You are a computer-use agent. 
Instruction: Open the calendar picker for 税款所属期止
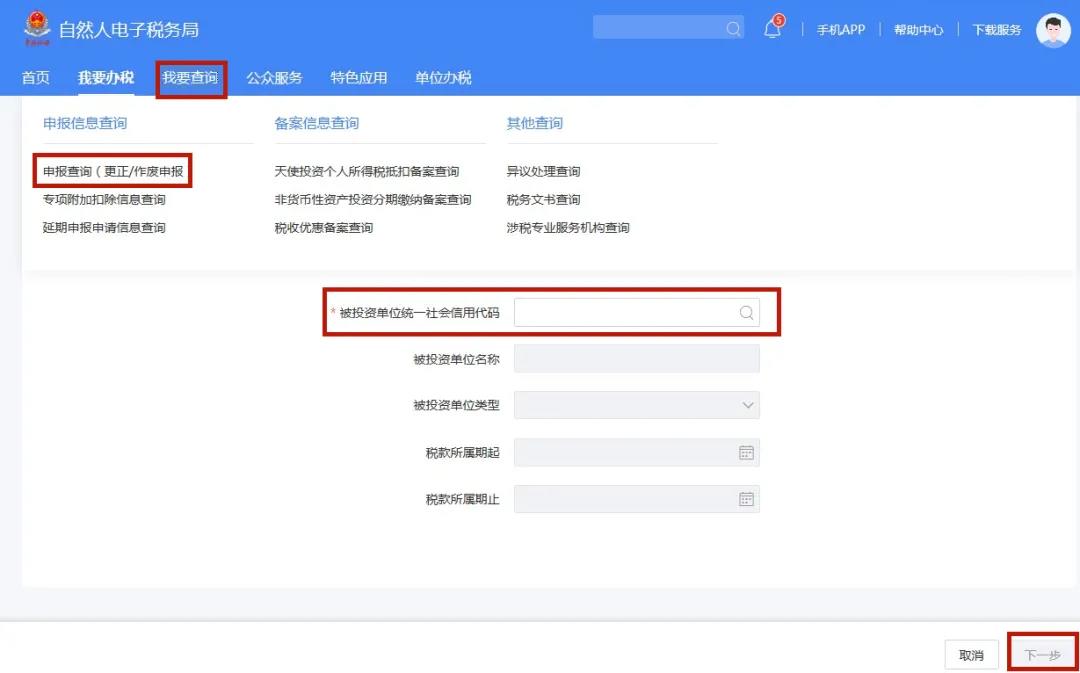point(746,498)
